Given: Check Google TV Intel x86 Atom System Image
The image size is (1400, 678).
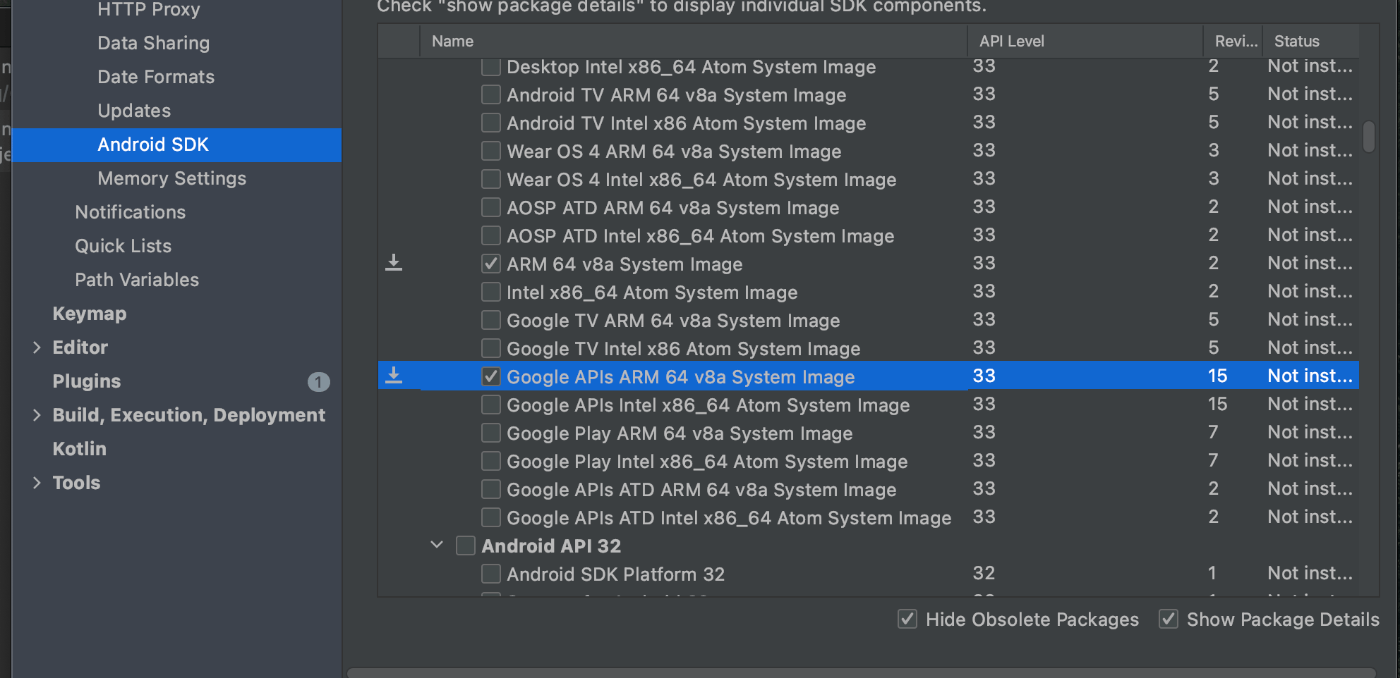Looking at the screenshot, I should pyautogui.click(x=491, y=348).
